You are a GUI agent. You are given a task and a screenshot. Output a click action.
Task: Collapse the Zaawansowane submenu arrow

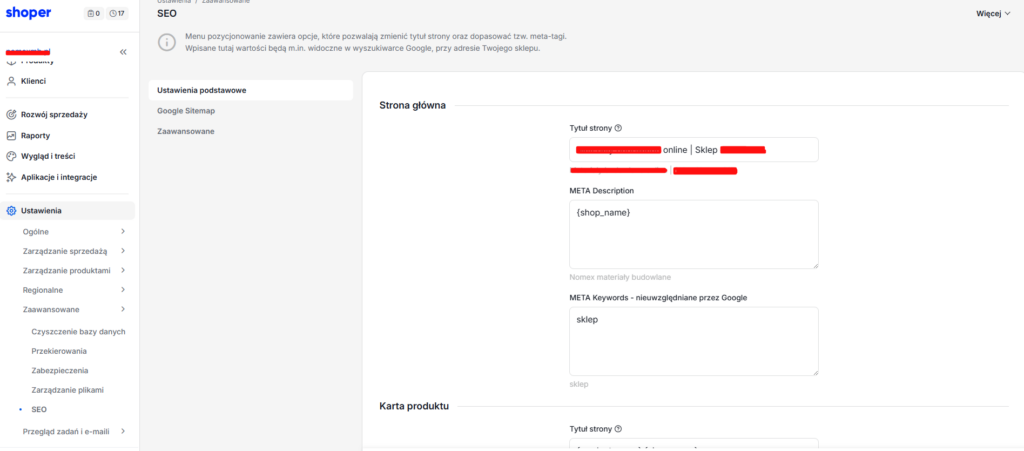pyautogui.click(x=123, y=309)
